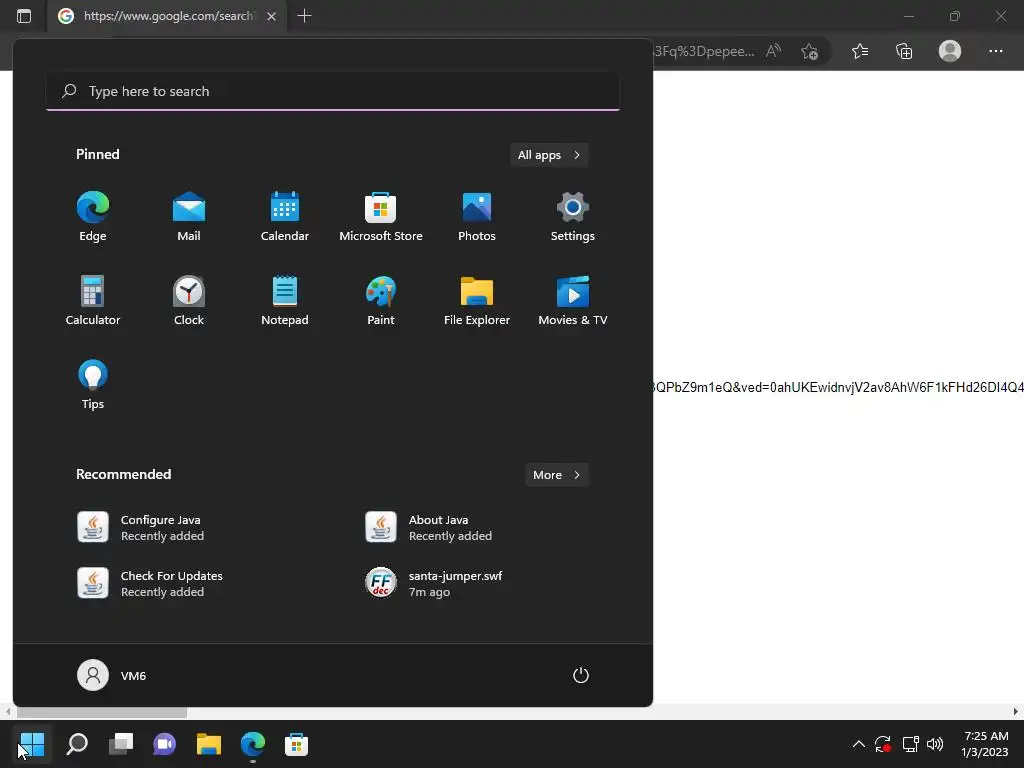Add this page to favorites
The height and width of the screenshot is (768, 1024).
(x=810, y=52)
